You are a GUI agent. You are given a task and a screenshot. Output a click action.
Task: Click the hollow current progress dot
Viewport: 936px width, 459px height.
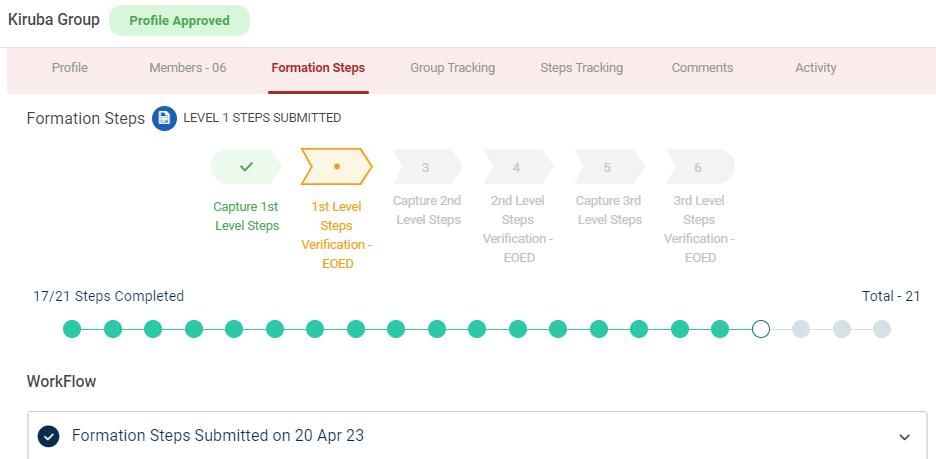tap(760, 329)
